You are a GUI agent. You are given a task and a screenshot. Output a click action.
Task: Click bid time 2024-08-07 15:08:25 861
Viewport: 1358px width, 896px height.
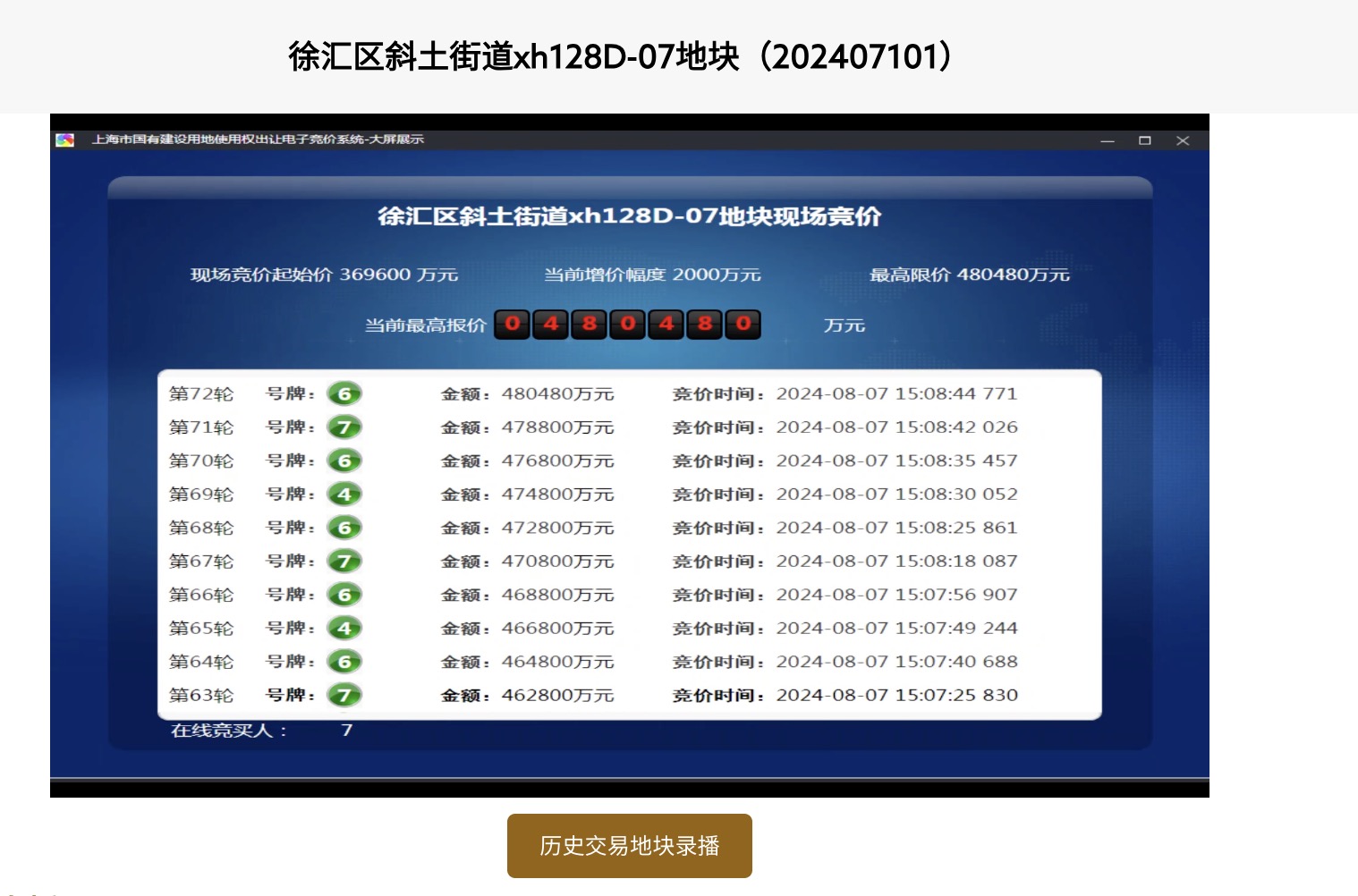coord(897,528)
